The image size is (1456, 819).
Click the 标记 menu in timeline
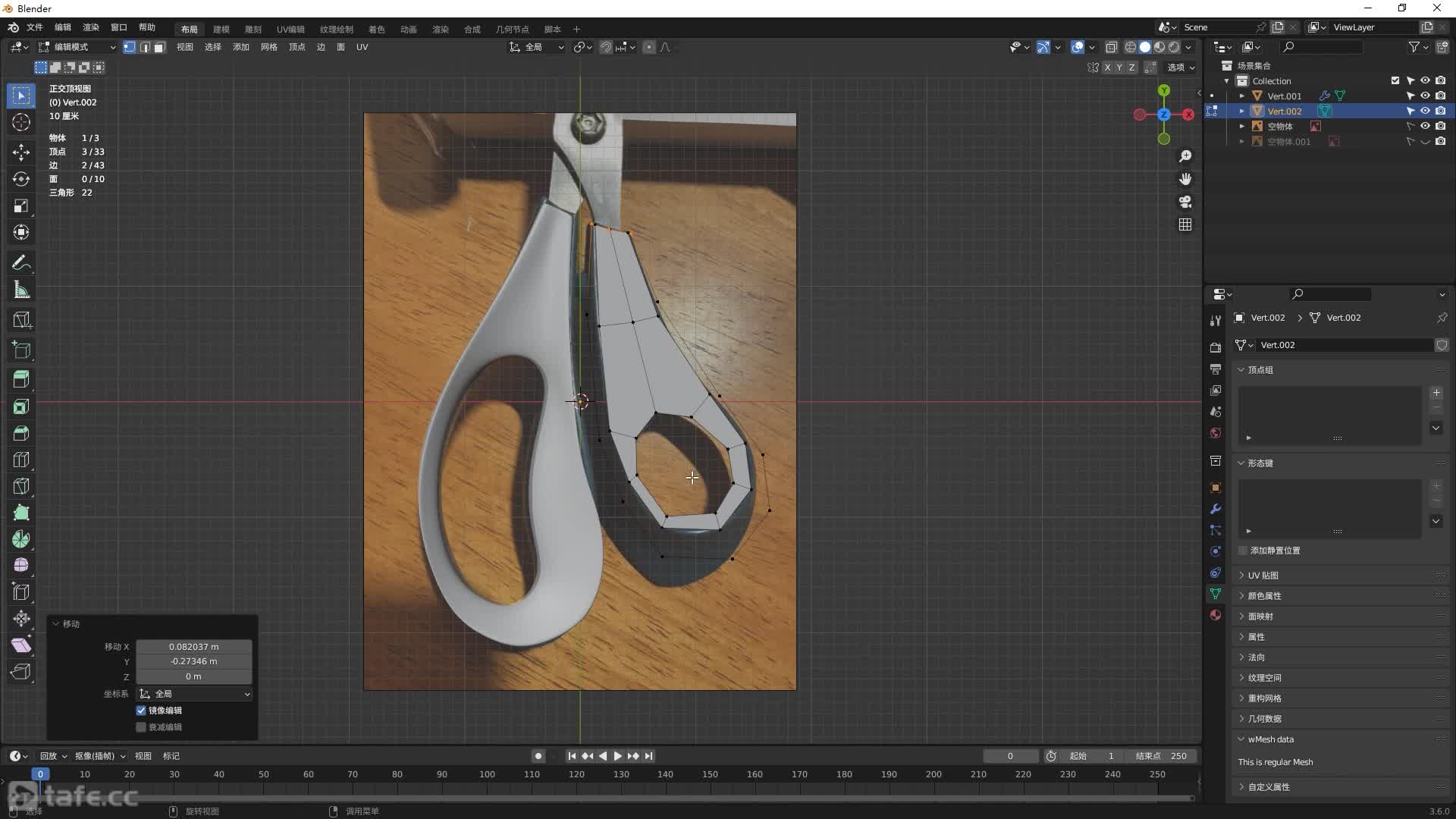click(171, 756)
